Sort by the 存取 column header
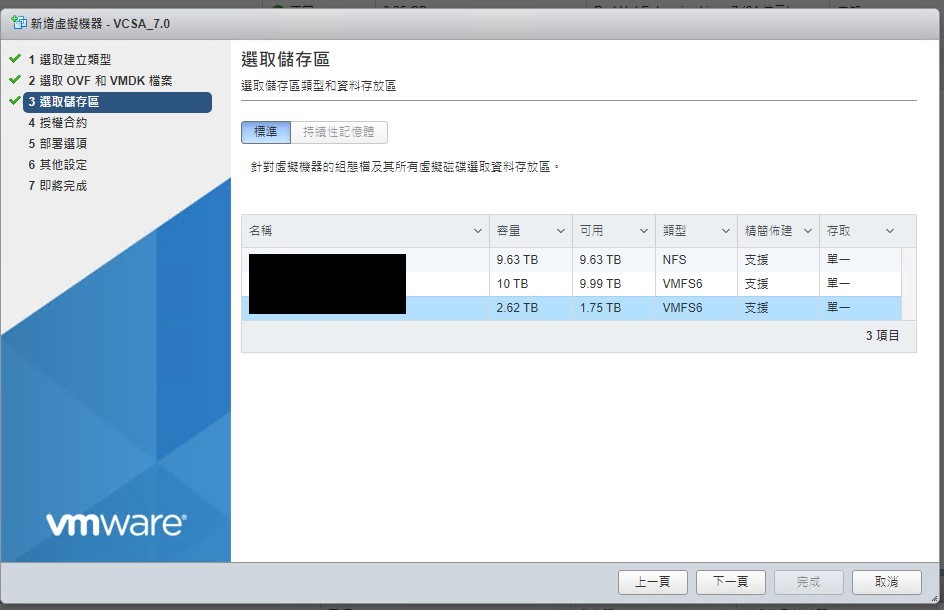Screen dimensions: 944x610 coord(838,231)
